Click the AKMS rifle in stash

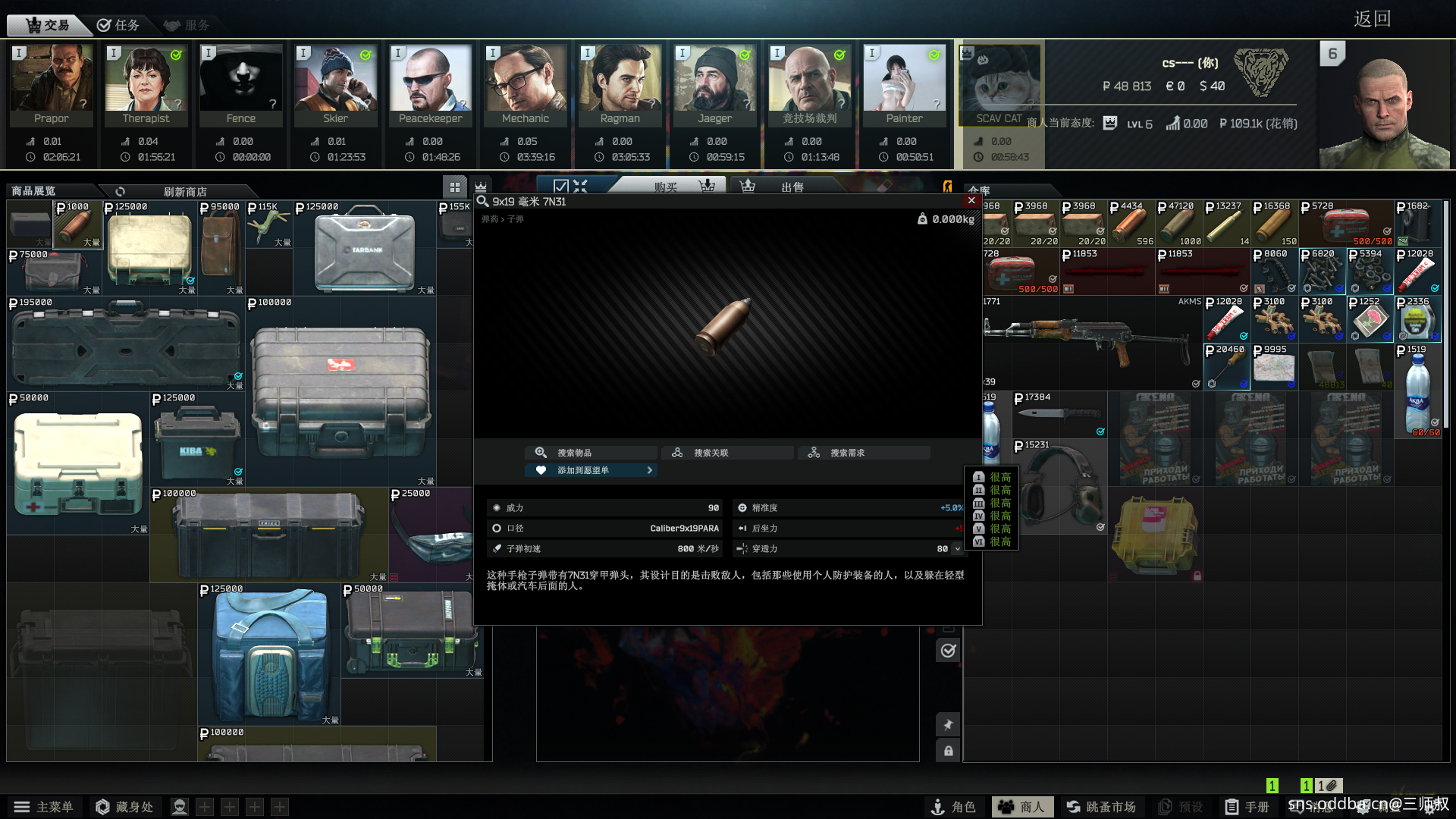1093,343
